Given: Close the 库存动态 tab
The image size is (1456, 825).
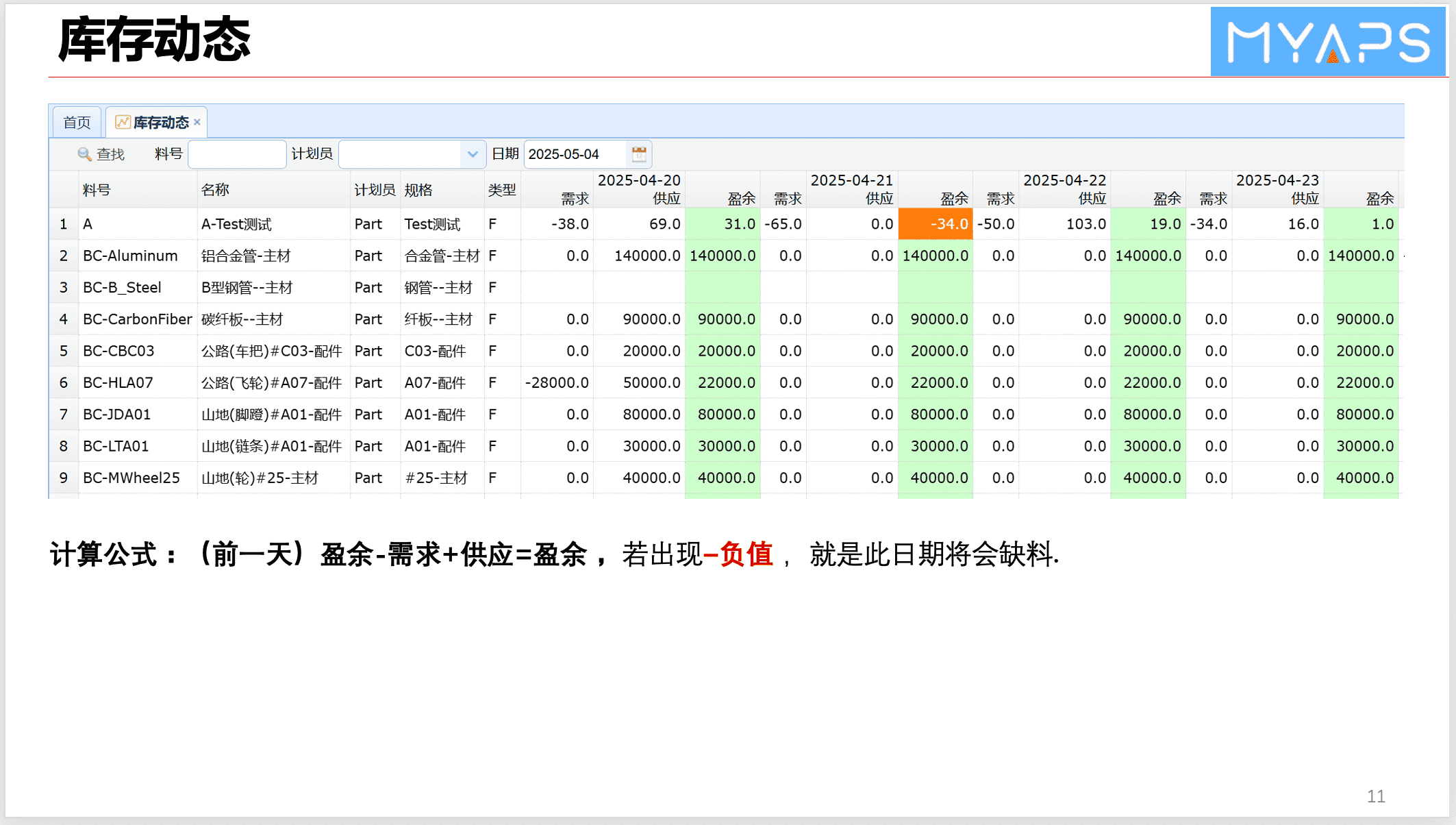Looking at the screenshot, I should click(197, 122).
